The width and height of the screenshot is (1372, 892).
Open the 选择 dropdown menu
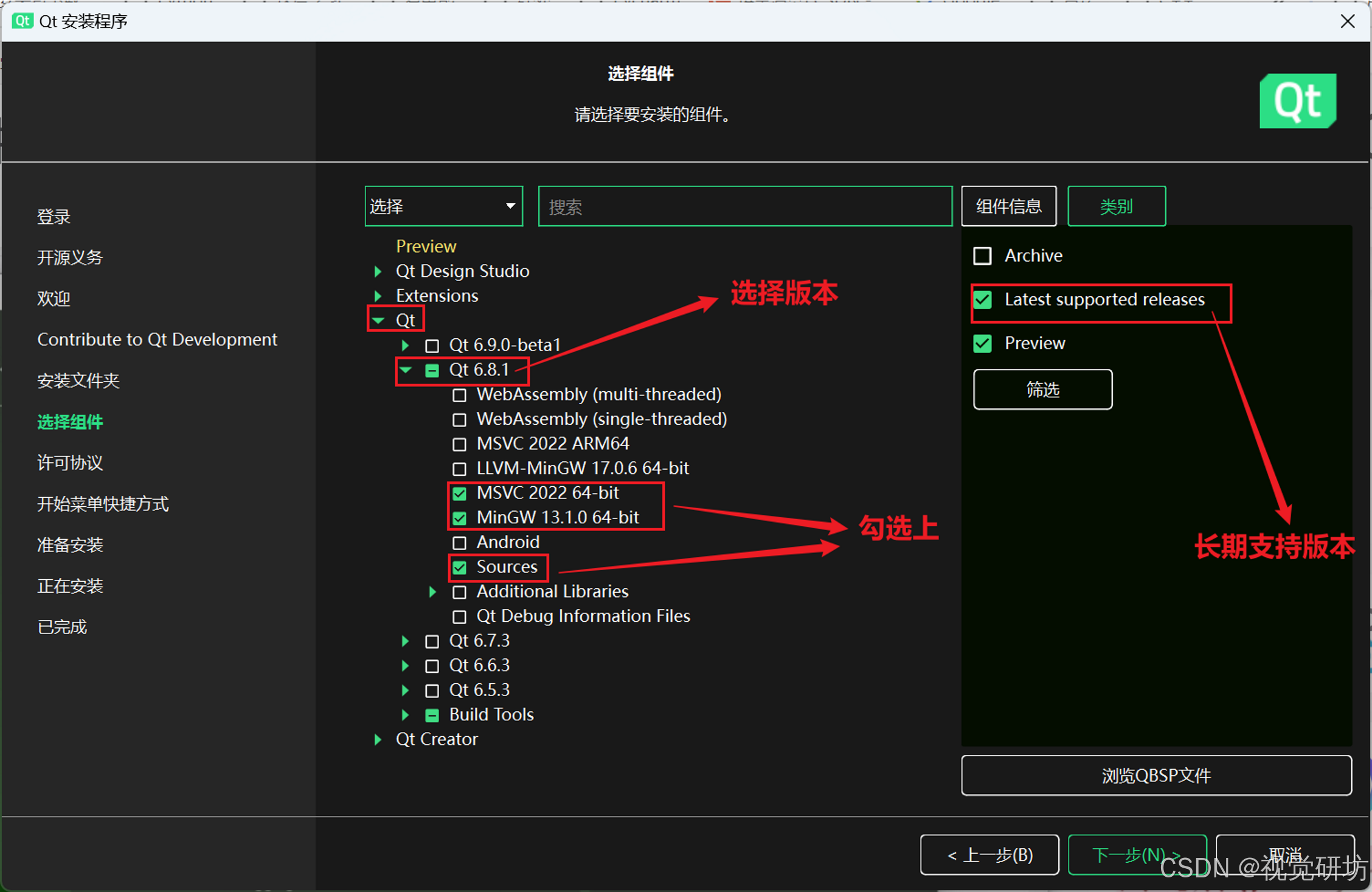pos(443,206)
